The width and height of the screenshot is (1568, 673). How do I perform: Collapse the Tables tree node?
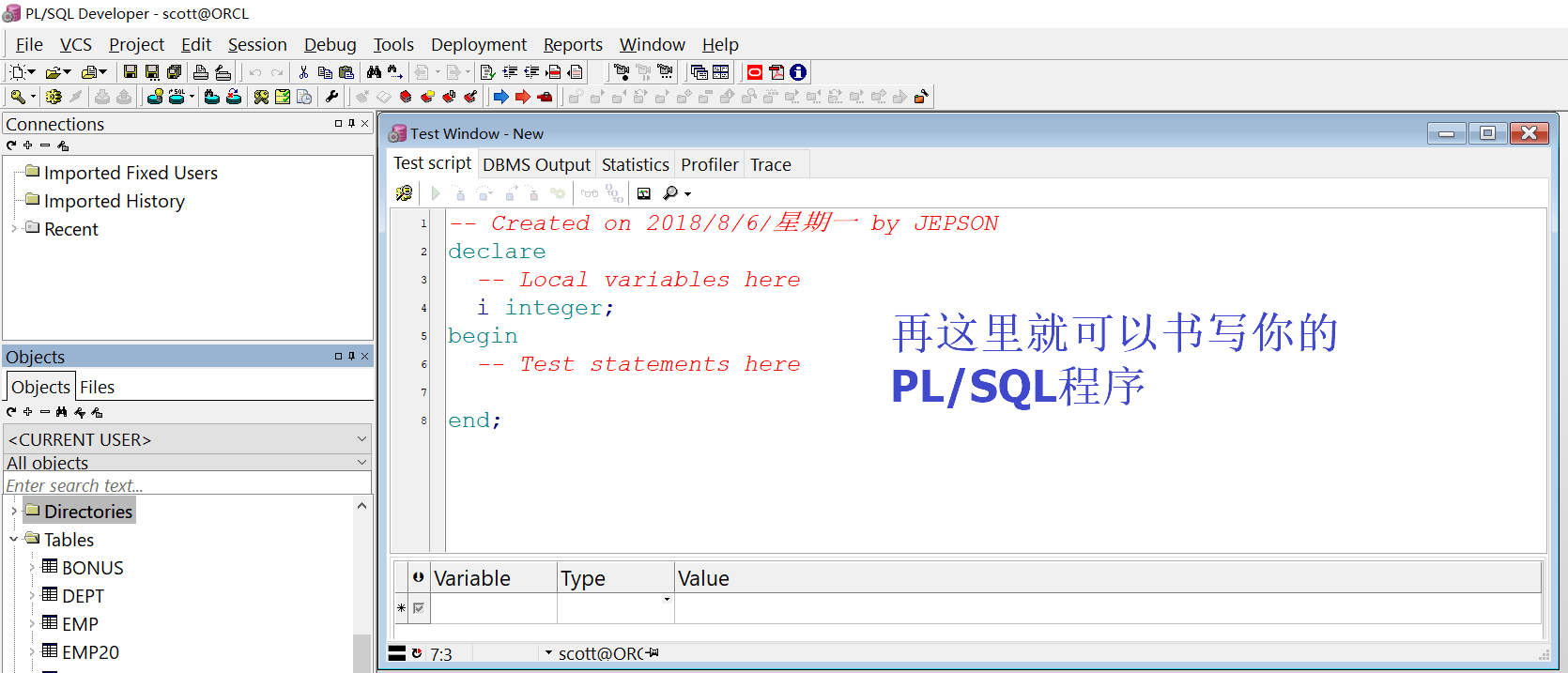(13, 540)
